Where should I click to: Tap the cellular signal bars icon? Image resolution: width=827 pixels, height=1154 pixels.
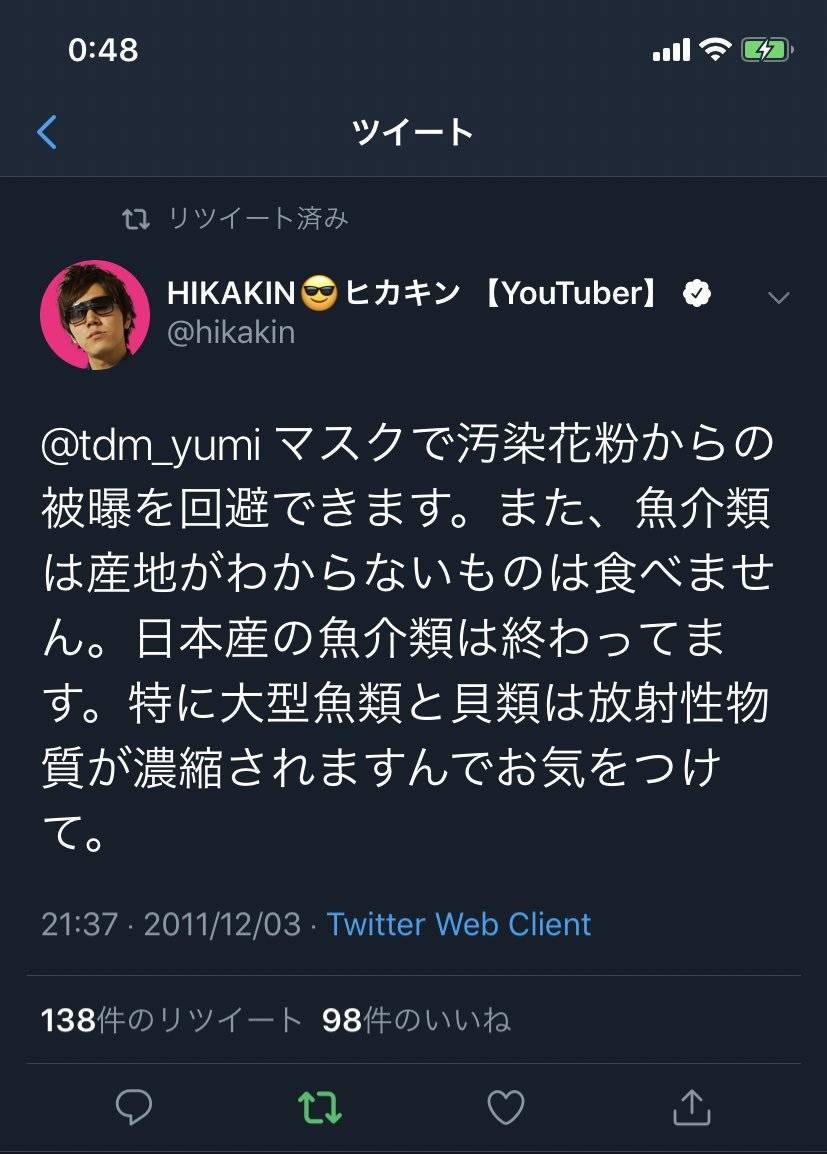[x=671, y=50]
